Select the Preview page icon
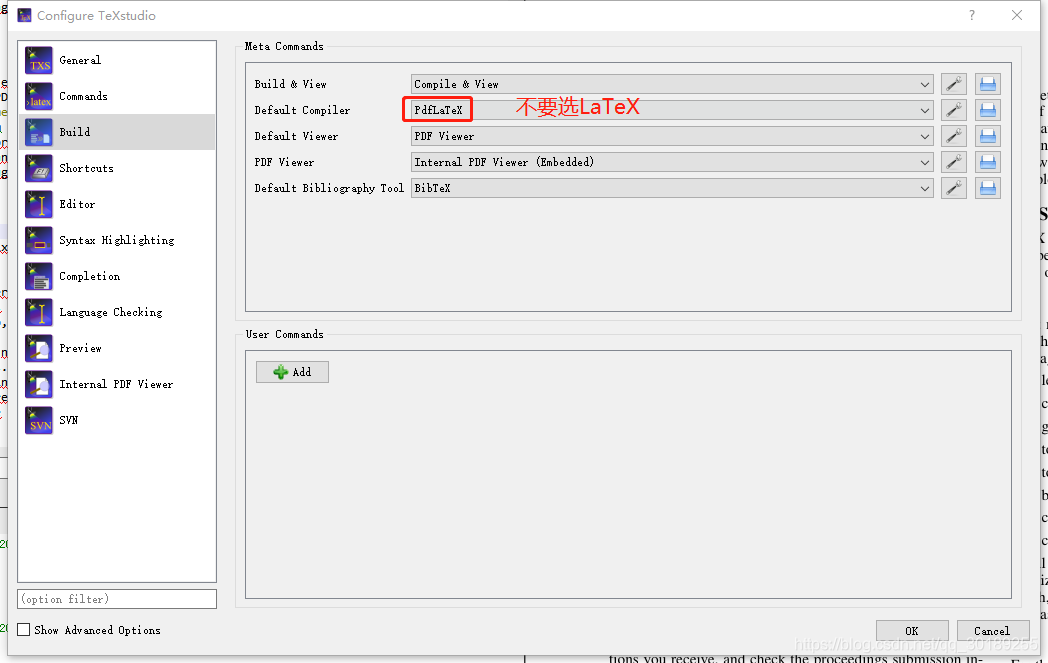 [39, 349]
